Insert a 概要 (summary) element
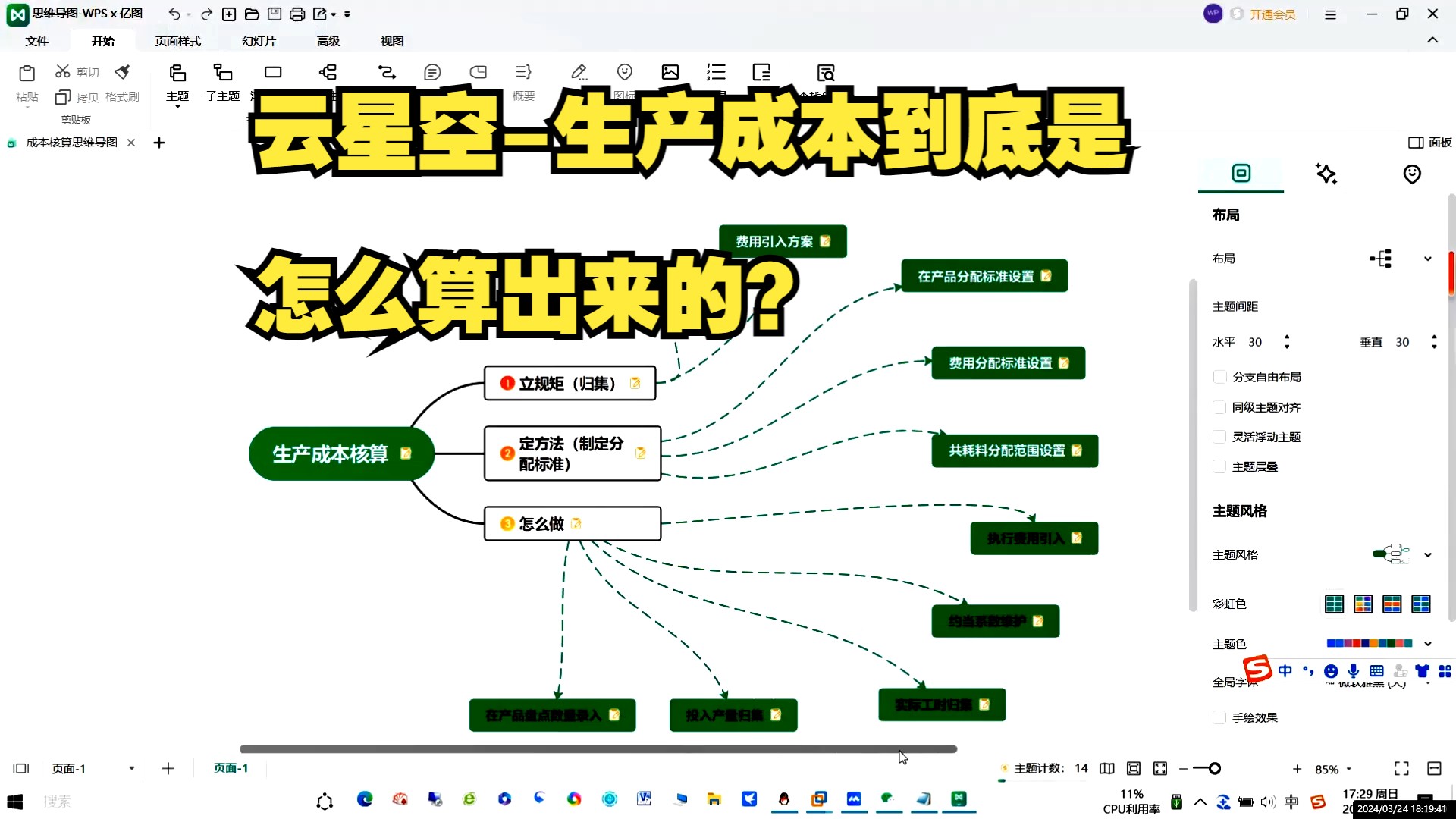Screen dimensions: 1456x819 (523, 80)
